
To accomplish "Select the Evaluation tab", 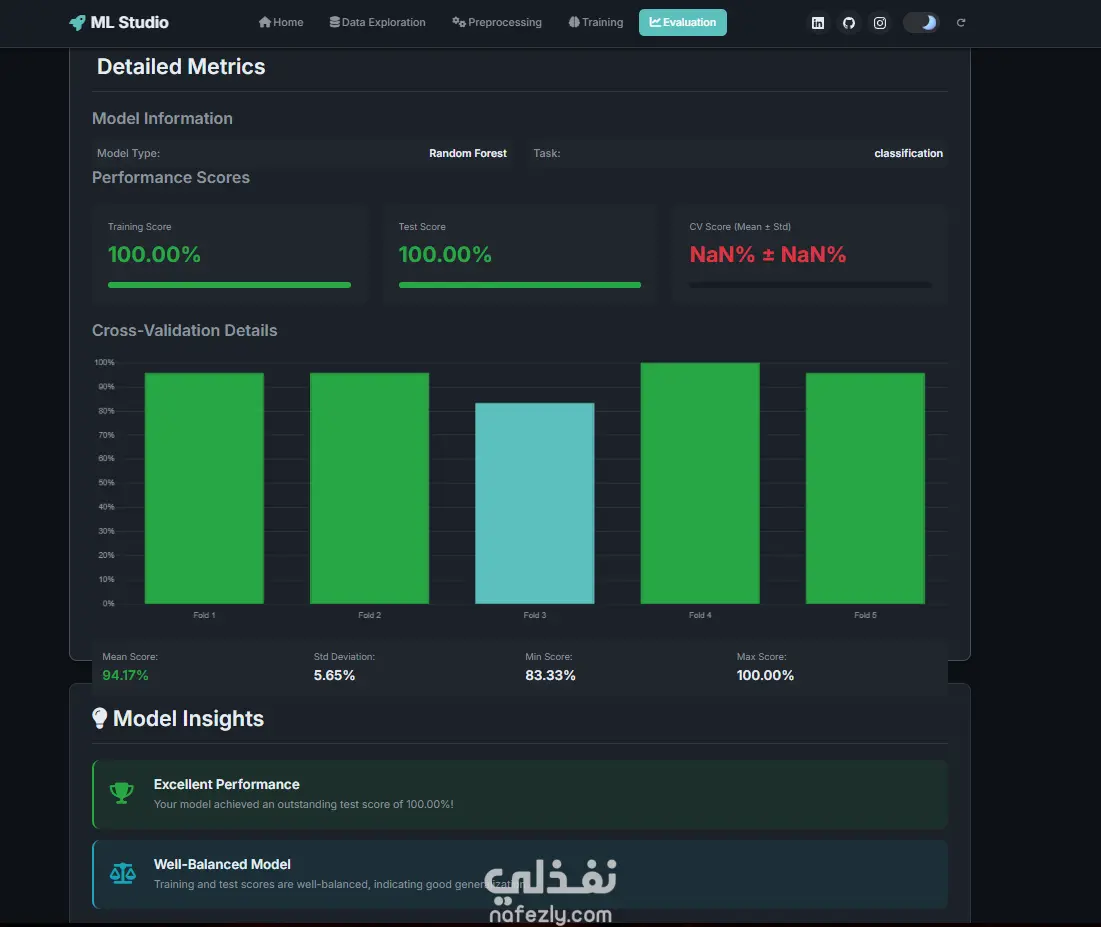I will click(683, 22).
